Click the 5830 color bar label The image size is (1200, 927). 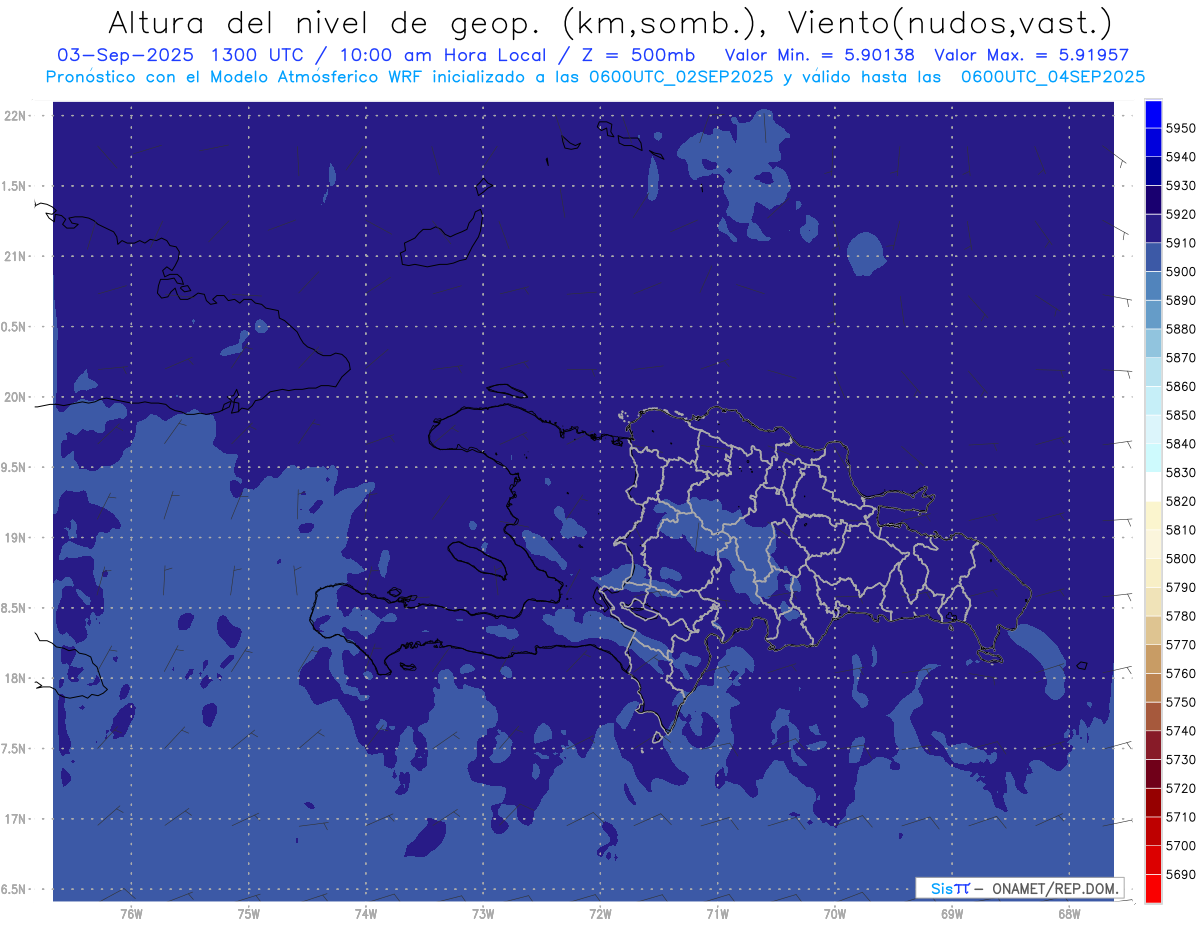tap(1181, 472)
